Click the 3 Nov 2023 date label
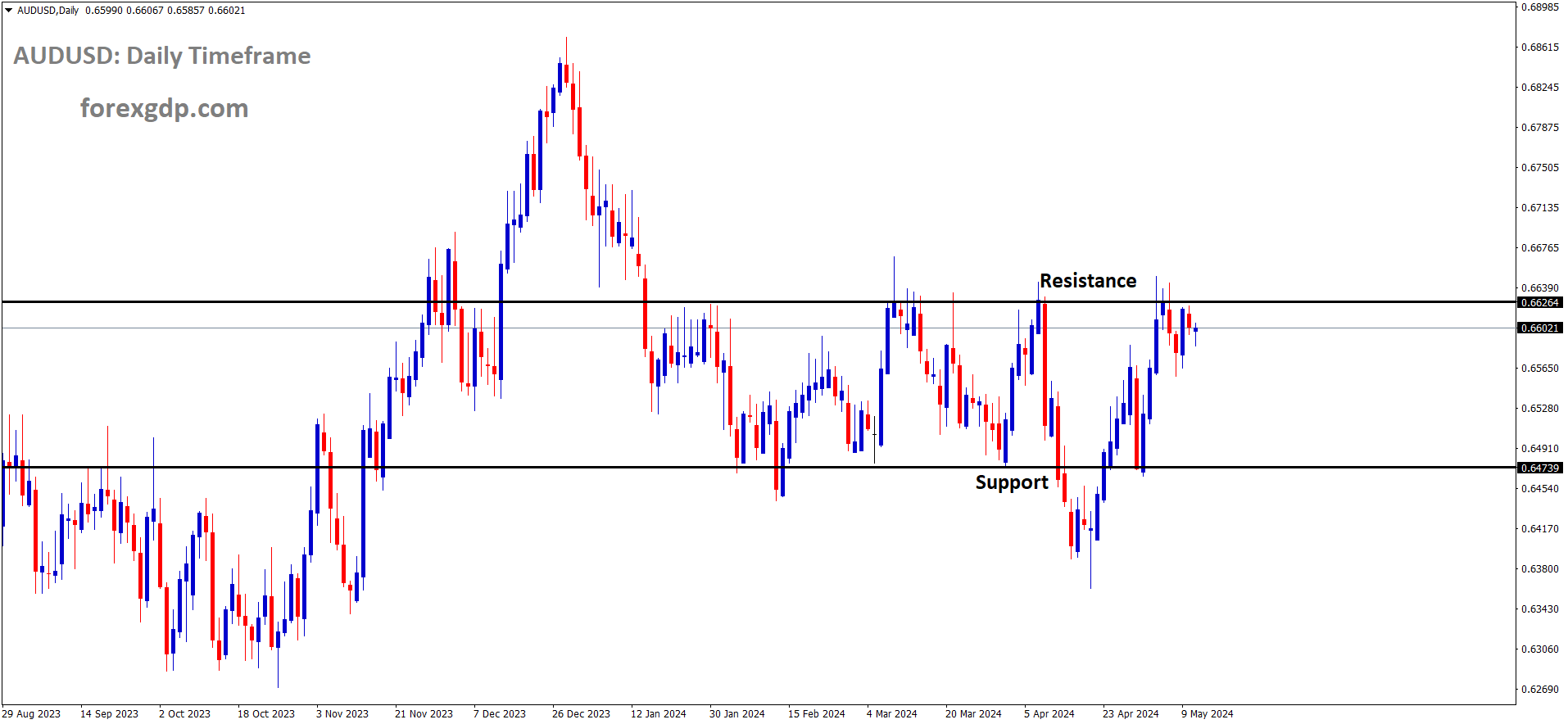Image resolution: width=1568 pixels, height=724 pixels. pos(342,714)
